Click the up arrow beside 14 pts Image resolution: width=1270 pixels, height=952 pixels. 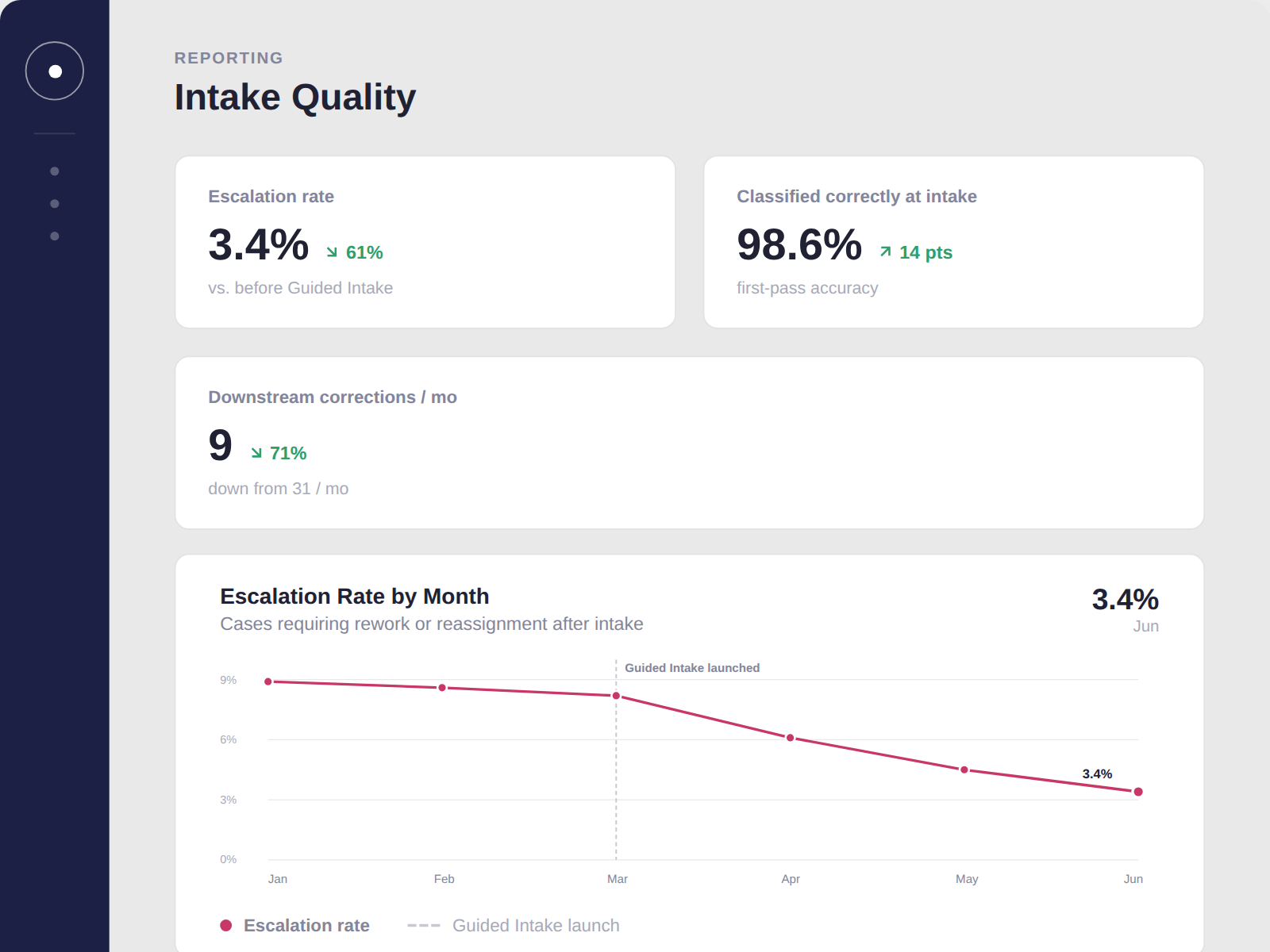(885, 252)
